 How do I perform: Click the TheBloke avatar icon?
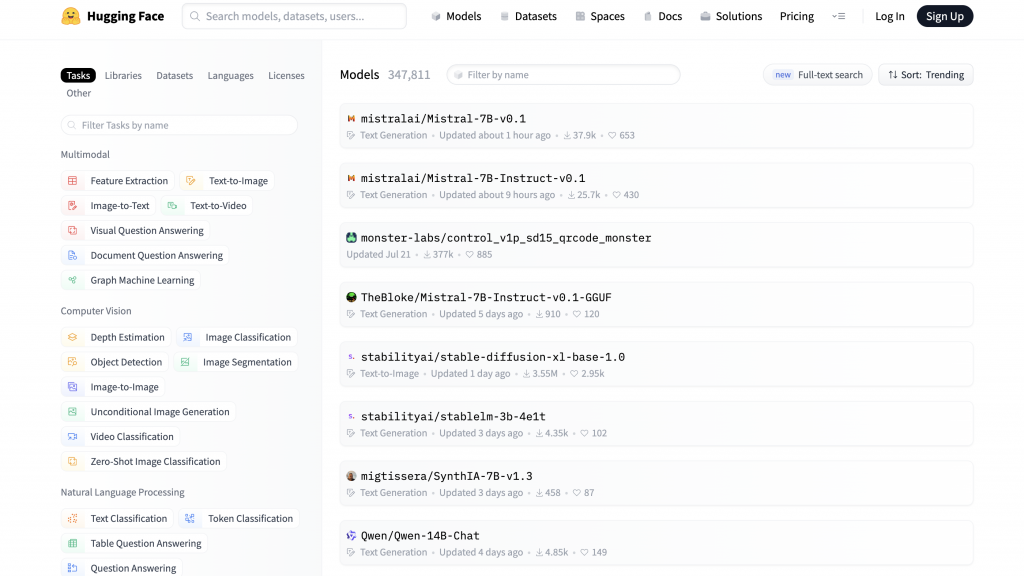tap(351, 297)
